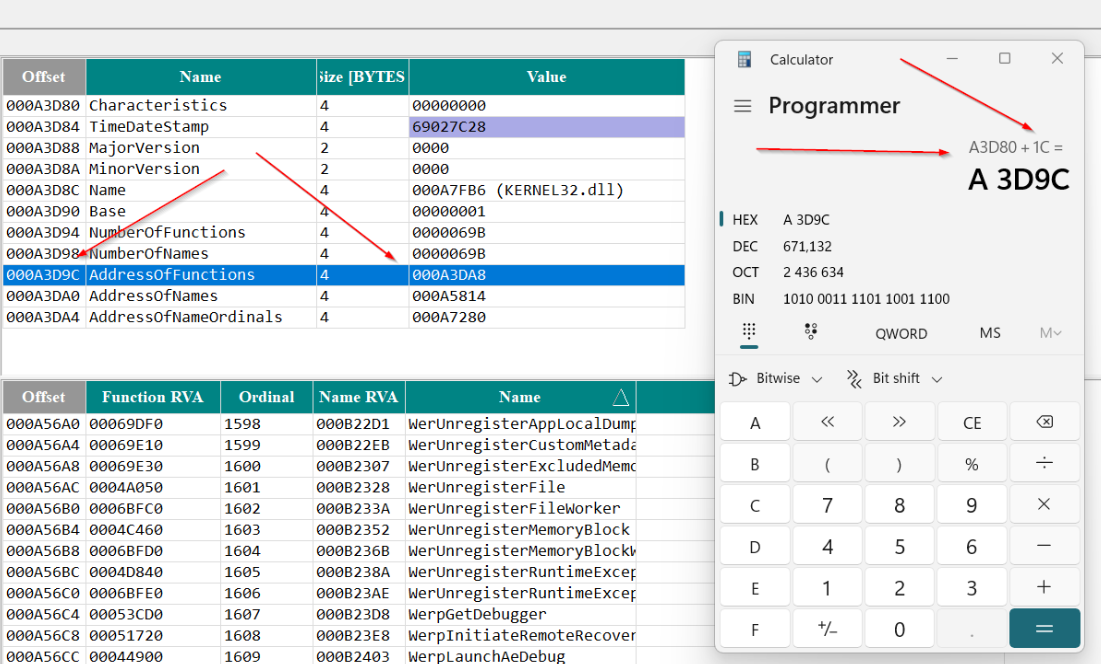Expand the Bitwise operations dropdown
The width and height of the screenshot is (1101, 664).
775,379
